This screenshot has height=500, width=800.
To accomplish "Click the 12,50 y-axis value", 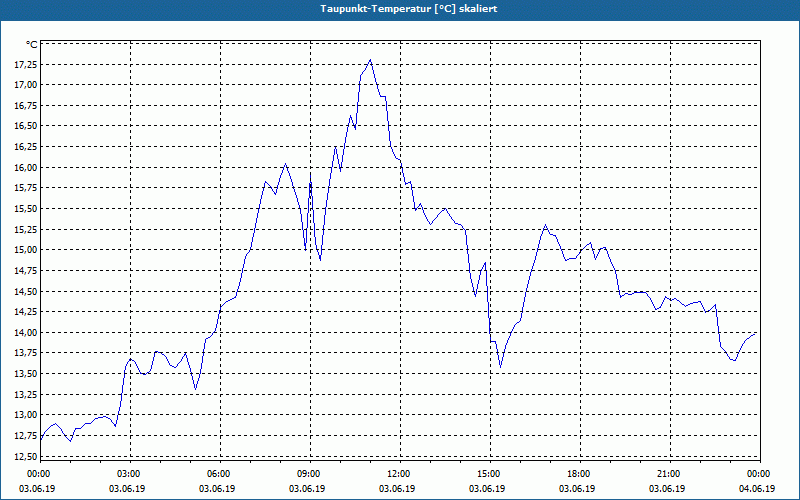I will pyautogui.click(x=27, y=456).
